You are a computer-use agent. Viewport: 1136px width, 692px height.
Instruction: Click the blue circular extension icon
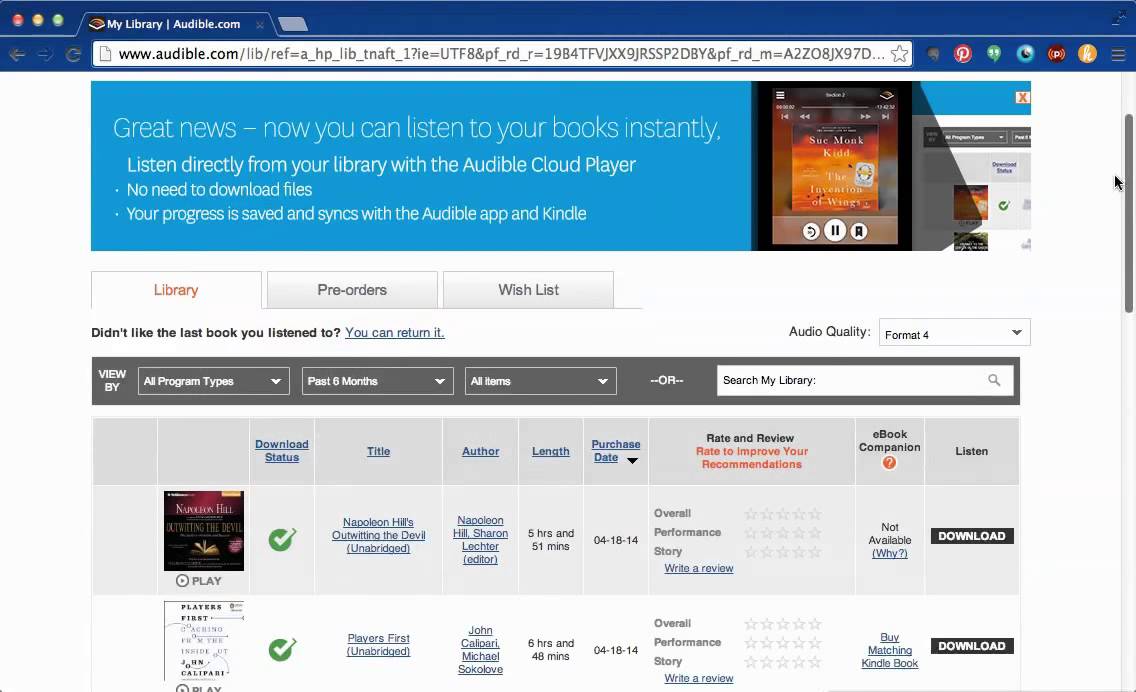[x=1025, y=54]
